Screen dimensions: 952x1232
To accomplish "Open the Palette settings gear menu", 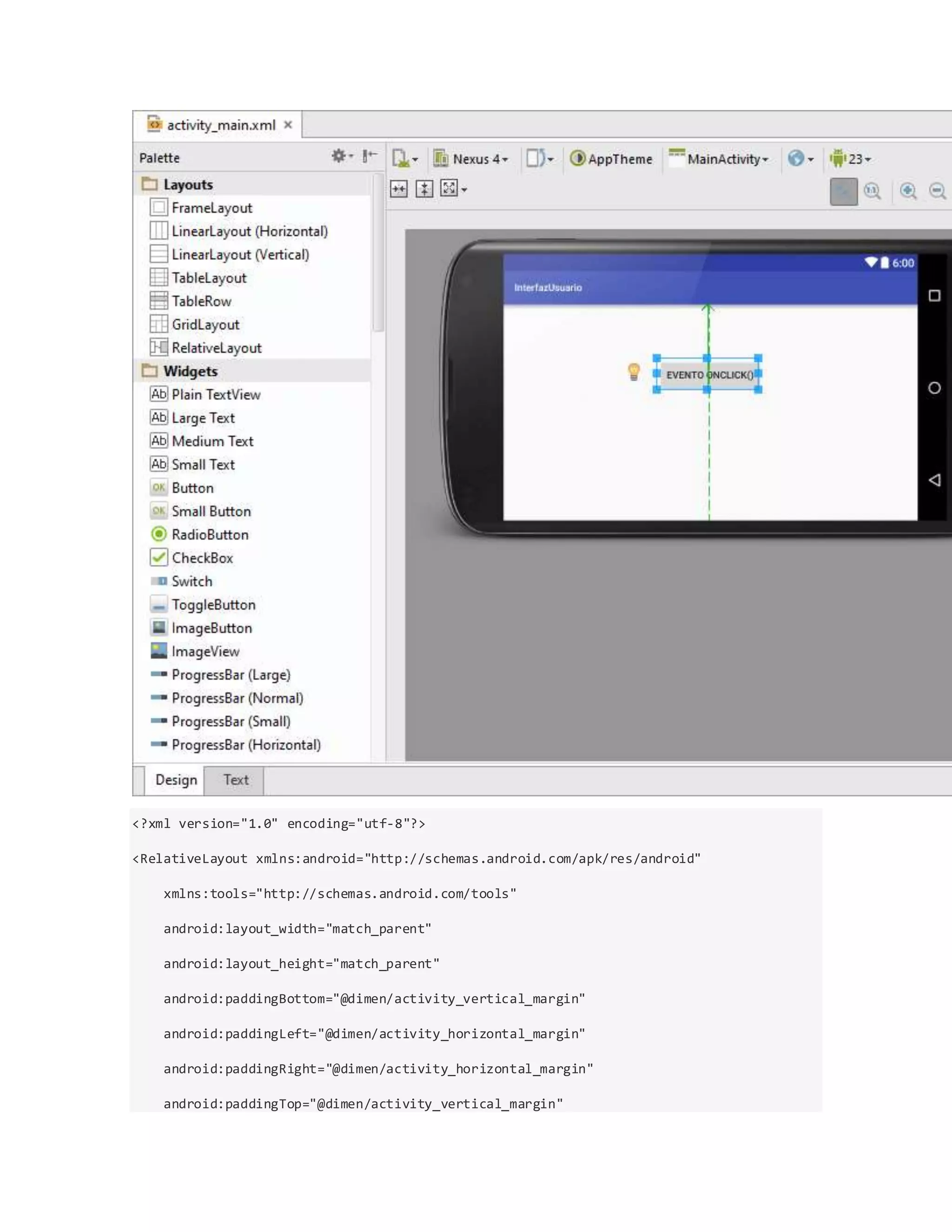I will (x=342, y=156).
